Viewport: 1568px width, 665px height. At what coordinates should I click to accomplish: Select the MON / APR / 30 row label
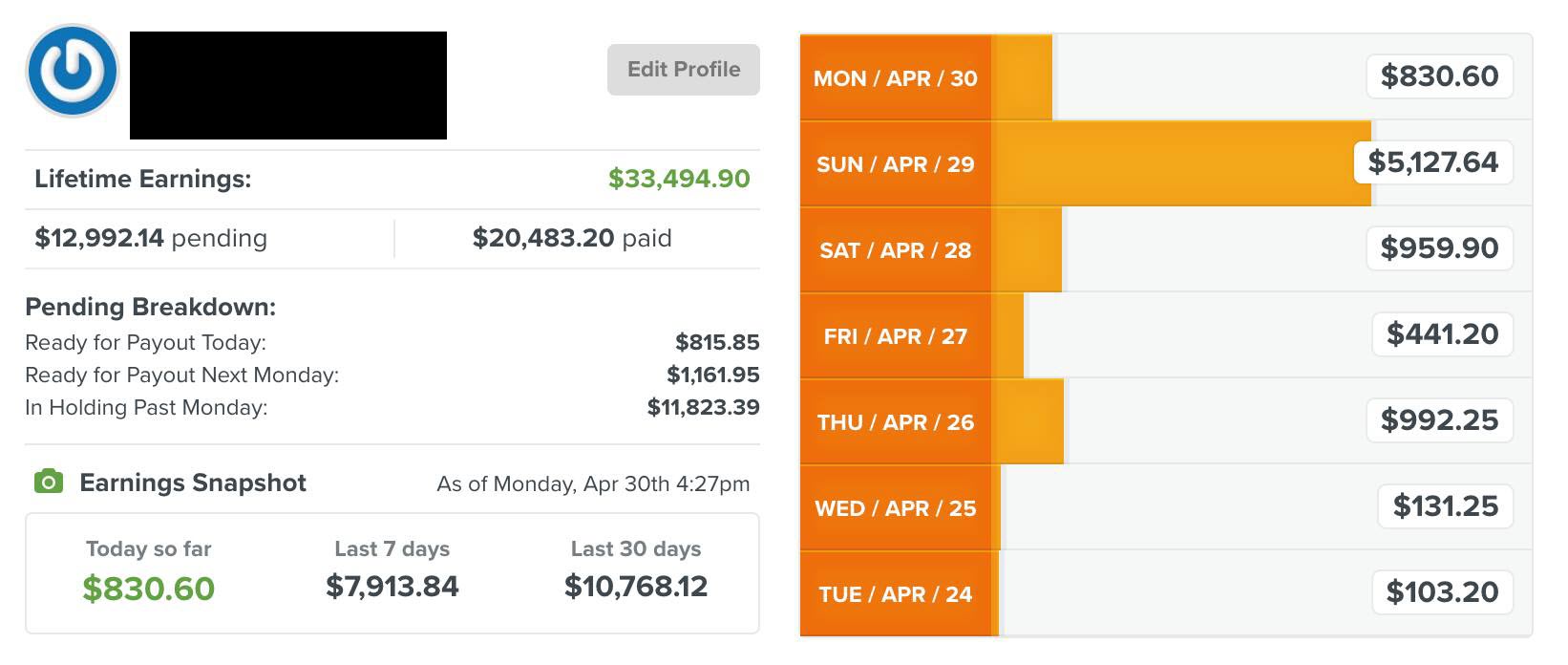tap(896, 78)
